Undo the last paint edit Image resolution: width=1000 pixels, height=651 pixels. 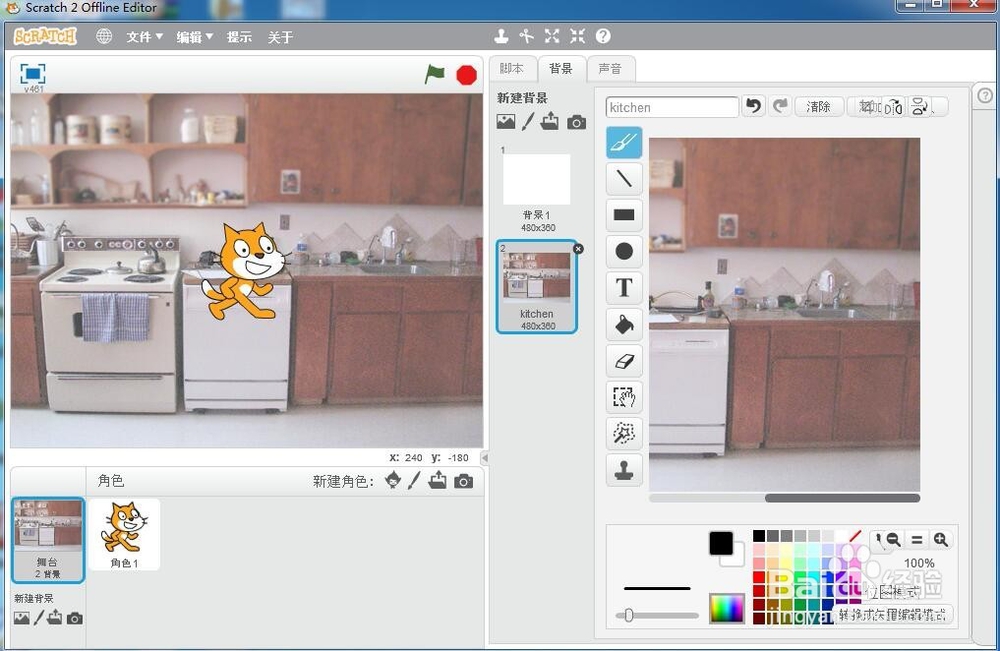754,106
